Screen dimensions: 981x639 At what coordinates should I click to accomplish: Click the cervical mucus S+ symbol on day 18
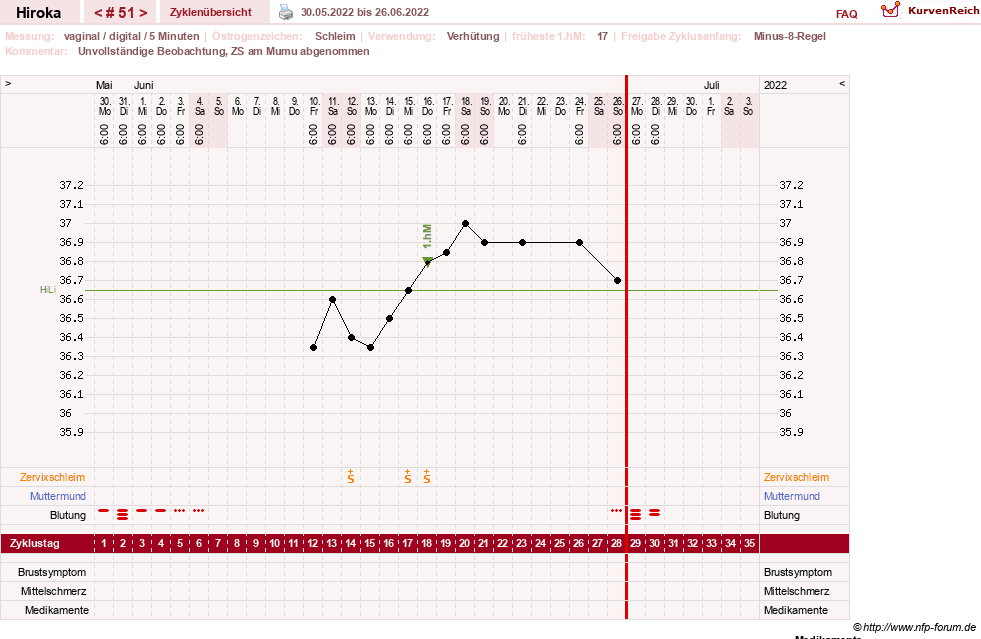click(x=427, y=476)
